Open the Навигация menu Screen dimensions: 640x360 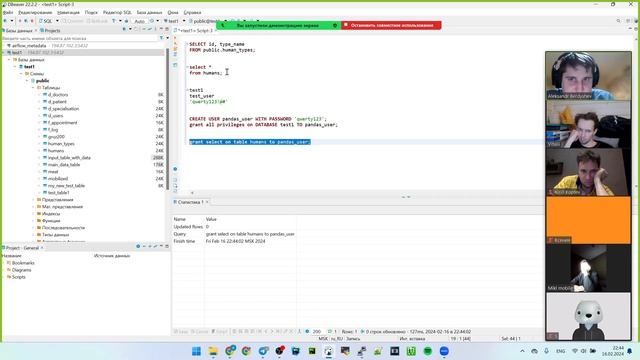(x=68, y=13)
